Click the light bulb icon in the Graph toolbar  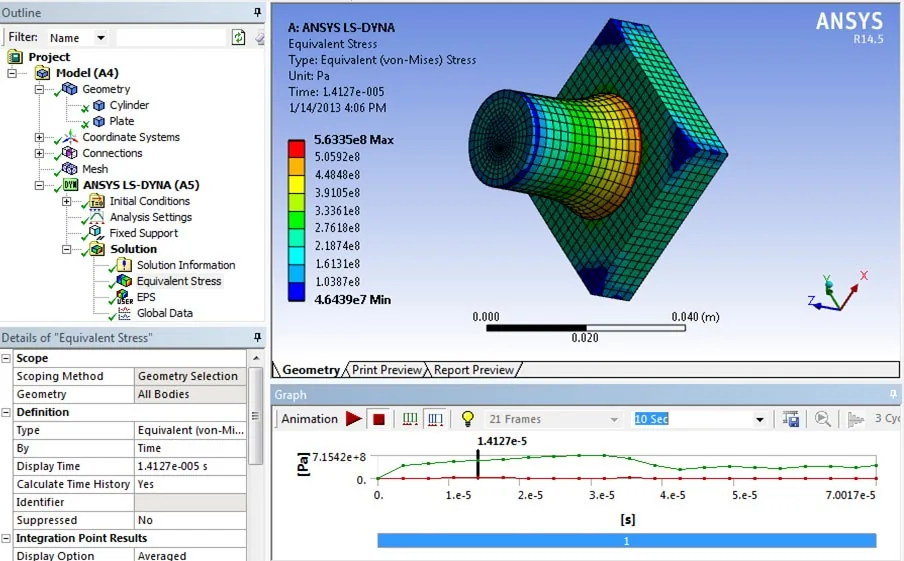pyautogui.click(x=468, y=419)
